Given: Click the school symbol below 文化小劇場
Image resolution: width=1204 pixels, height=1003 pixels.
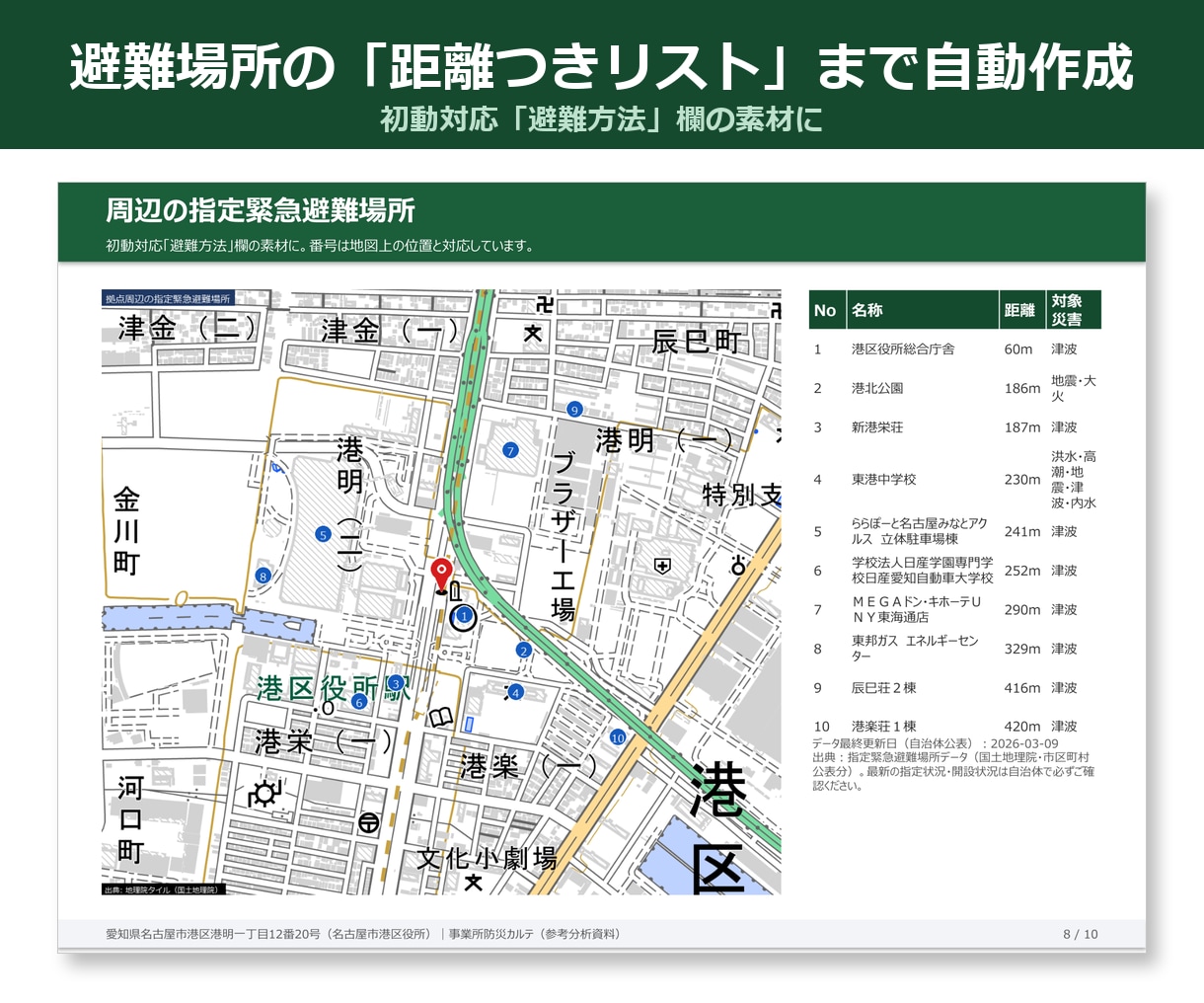Looking at the screenshot, I should point(474,882).
